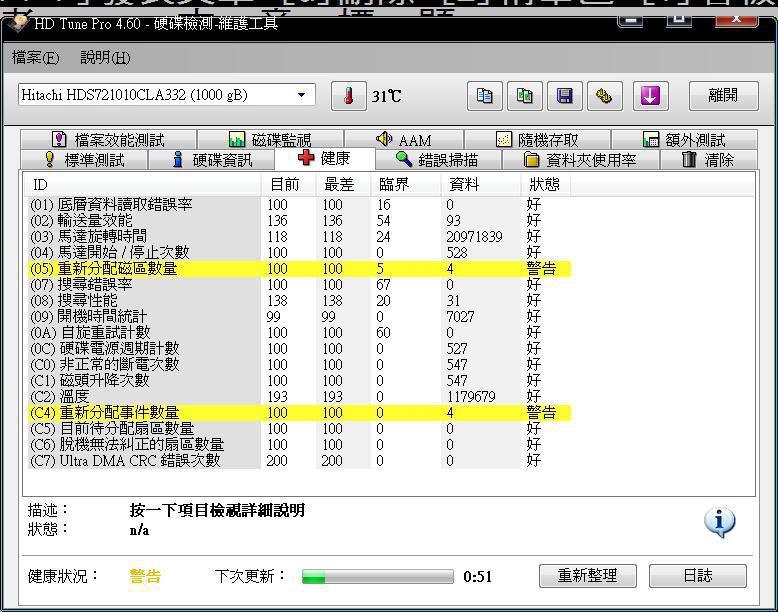Select row (C7) Ultra DMA CRC 錯誤次數
This screenshot has height=612, width=778.
point(299,461)
